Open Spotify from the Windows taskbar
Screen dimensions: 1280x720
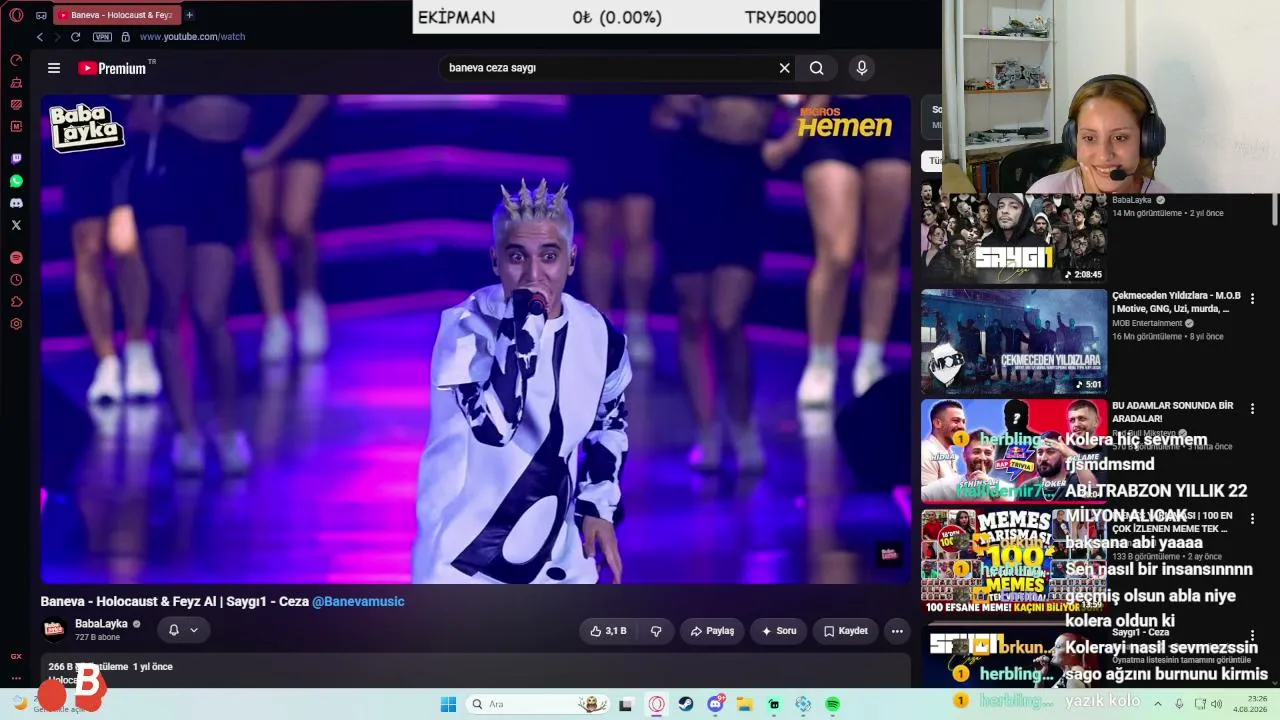pyautogui.click(x=832, y=704)
